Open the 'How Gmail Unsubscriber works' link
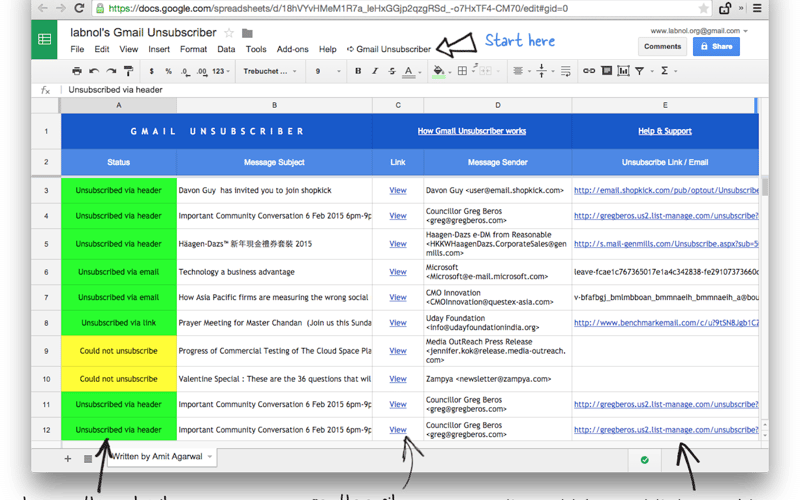The image size is (800, 500). click(x=471, y=131)
